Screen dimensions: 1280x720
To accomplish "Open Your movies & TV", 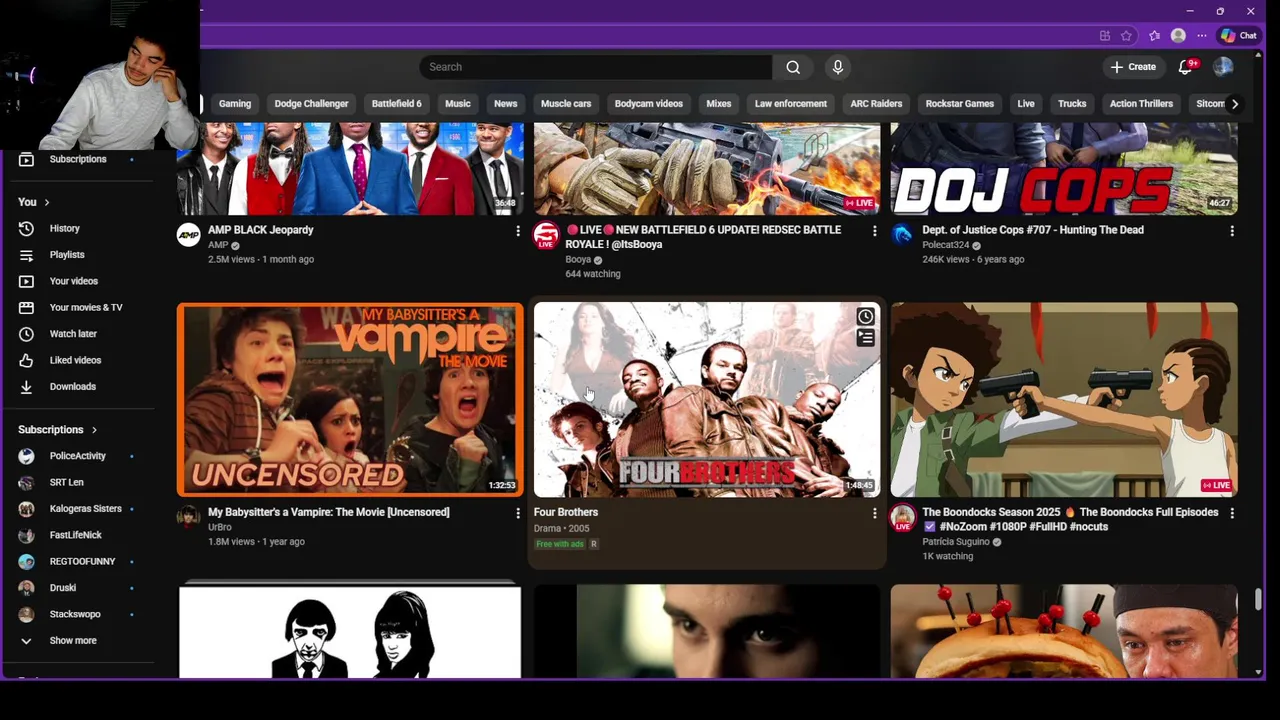I will [x=86, y=307].
